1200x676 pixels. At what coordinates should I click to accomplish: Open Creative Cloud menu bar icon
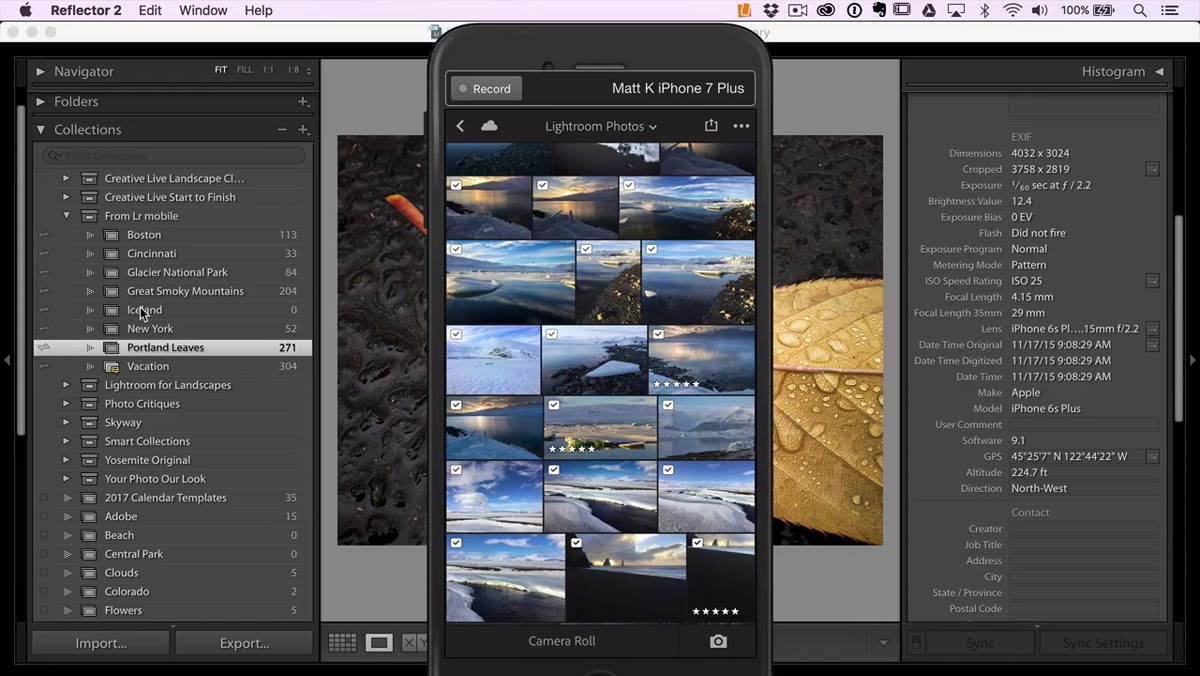pyautogui.click(x=826, y=10)
